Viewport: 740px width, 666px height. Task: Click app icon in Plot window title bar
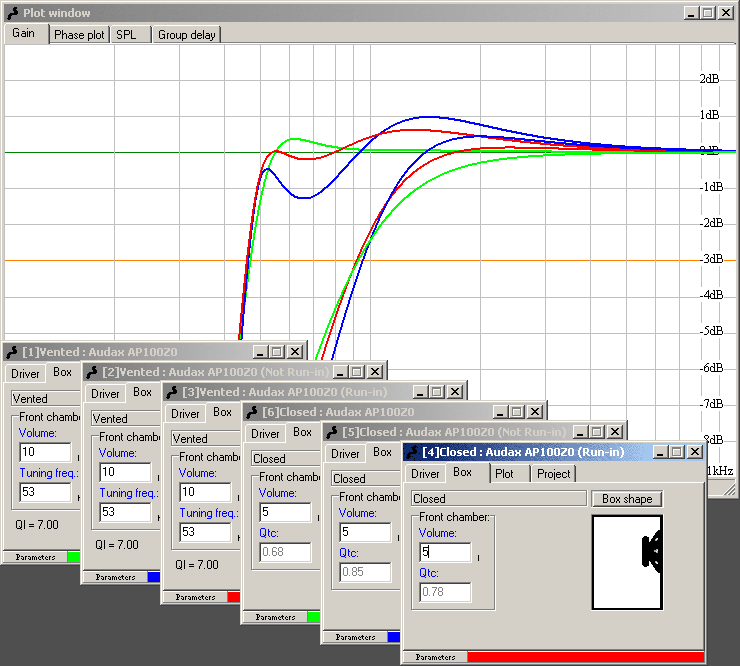(x=13, y=13)
